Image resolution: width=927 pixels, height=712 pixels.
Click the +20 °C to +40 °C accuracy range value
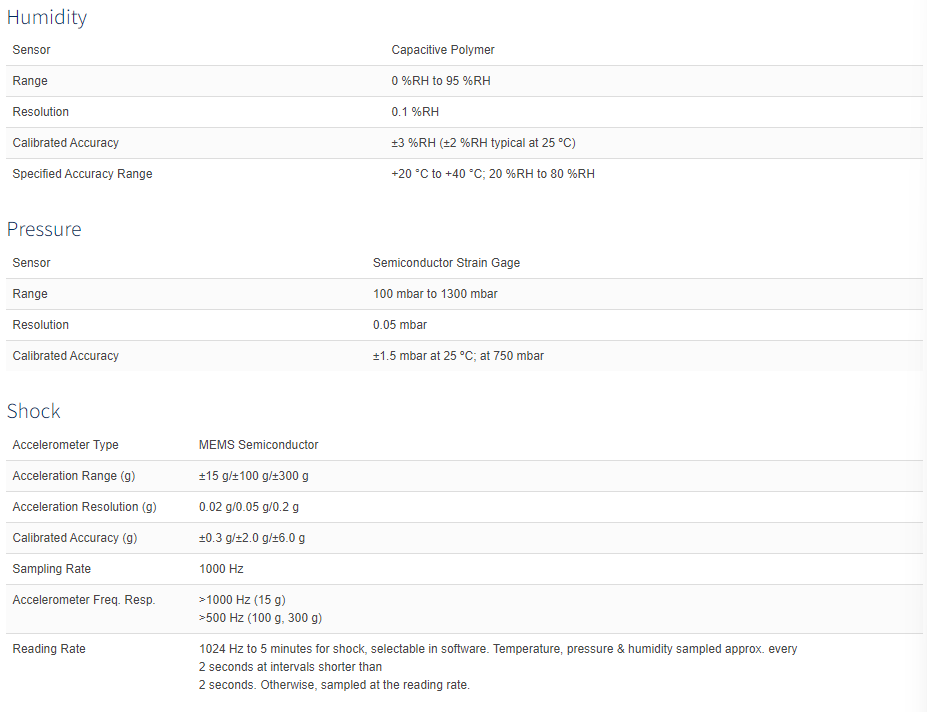[493, 174]
